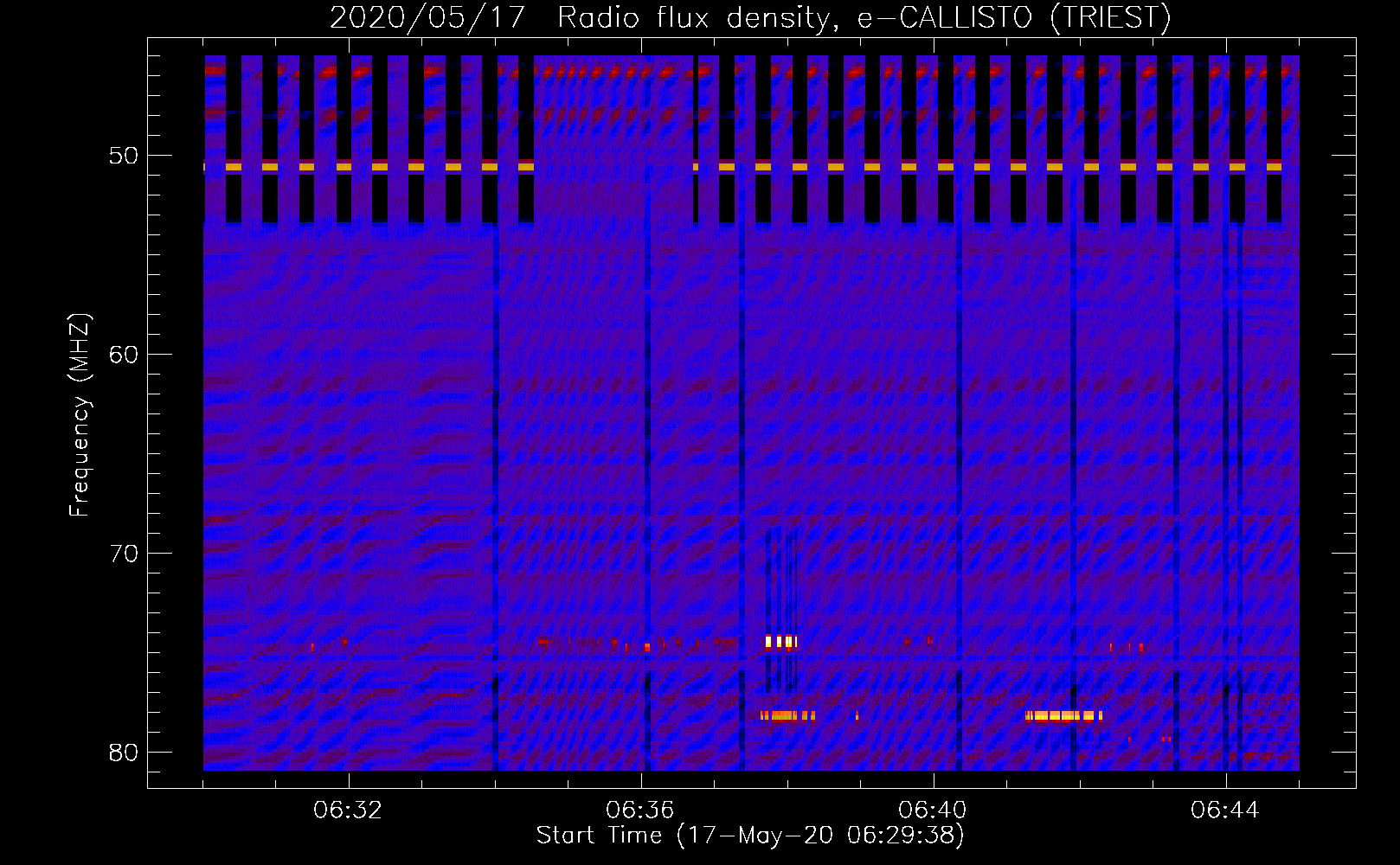
Task: Click the x-axis label 'Start Time (17-May-20 06:29:38)'
Action: (x=750, y=836)
